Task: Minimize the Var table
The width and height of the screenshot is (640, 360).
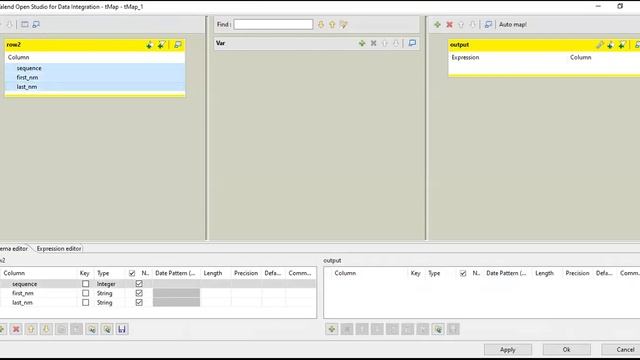Action: (412, 43)
